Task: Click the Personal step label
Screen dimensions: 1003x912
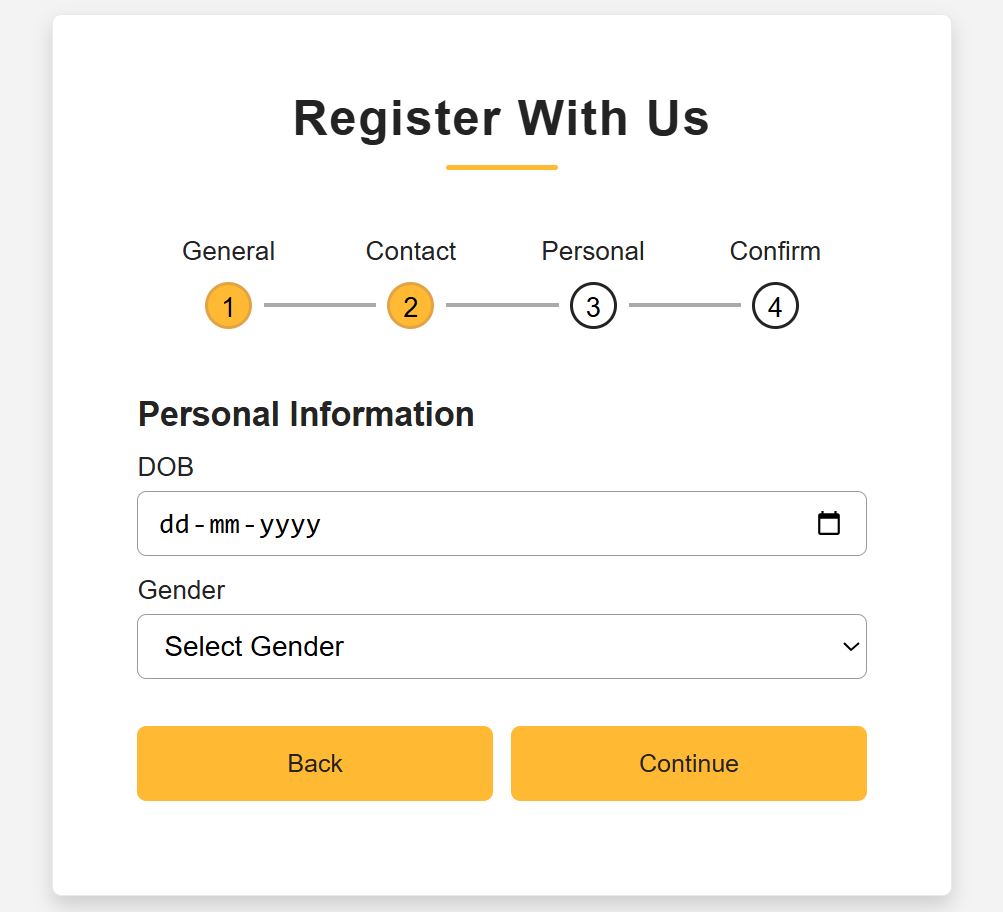Action: point(593,251)
